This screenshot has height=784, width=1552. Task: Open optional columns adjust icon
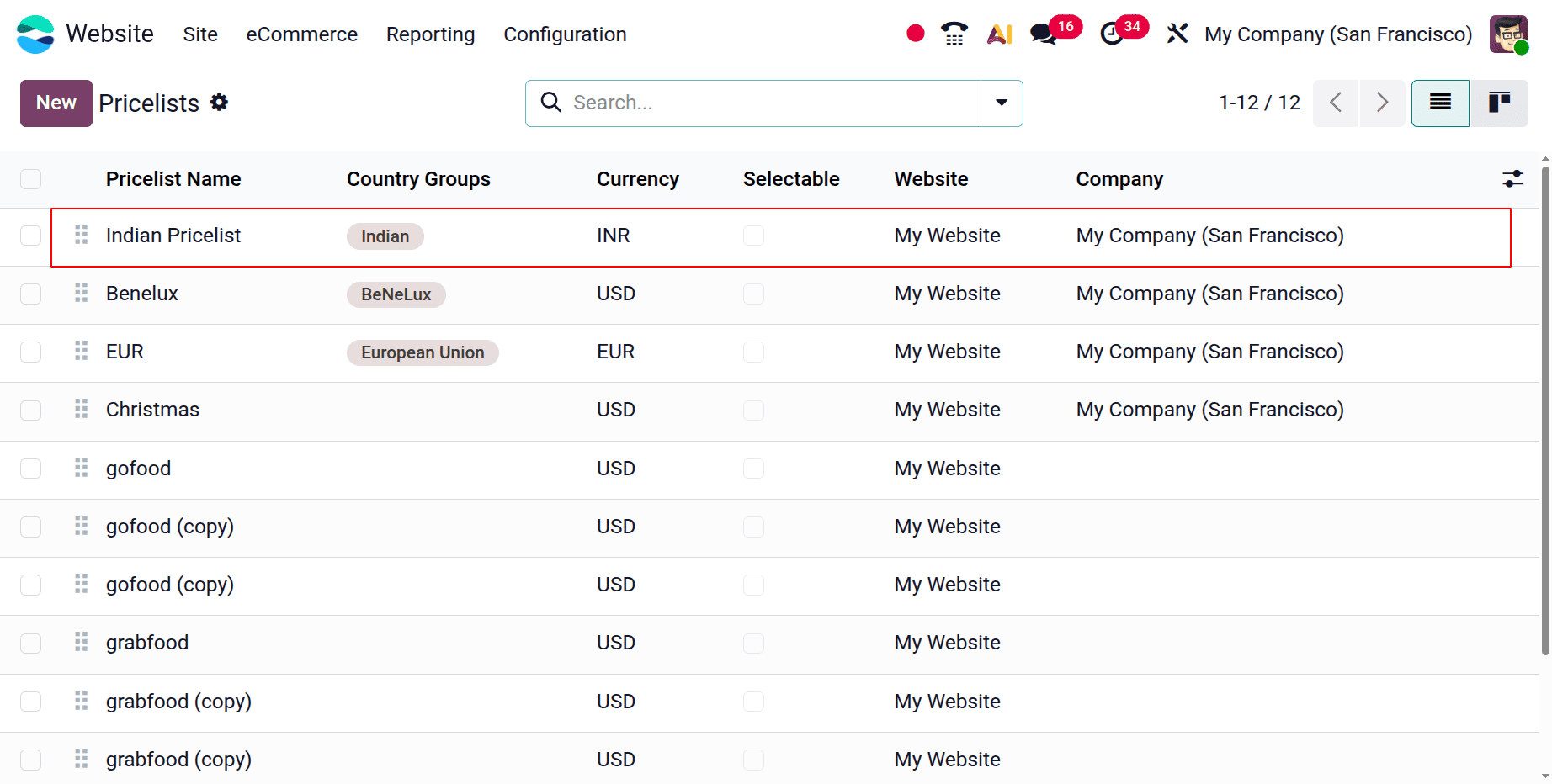[x=1512, y=179]
